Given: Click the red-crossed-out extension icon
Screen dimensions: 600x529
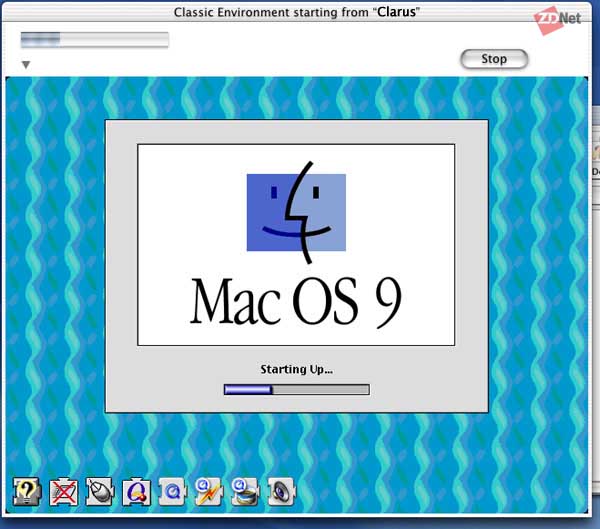Looking at the screenshot, I should pyautogui.click(x=64, y=491).
